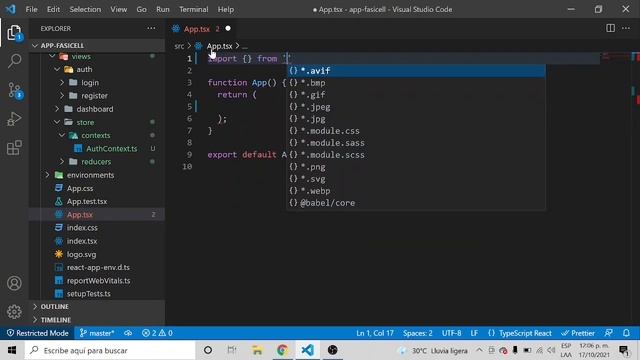Open the View menu
The height and width of the screenshot is (360, 640).
(118, 9)
